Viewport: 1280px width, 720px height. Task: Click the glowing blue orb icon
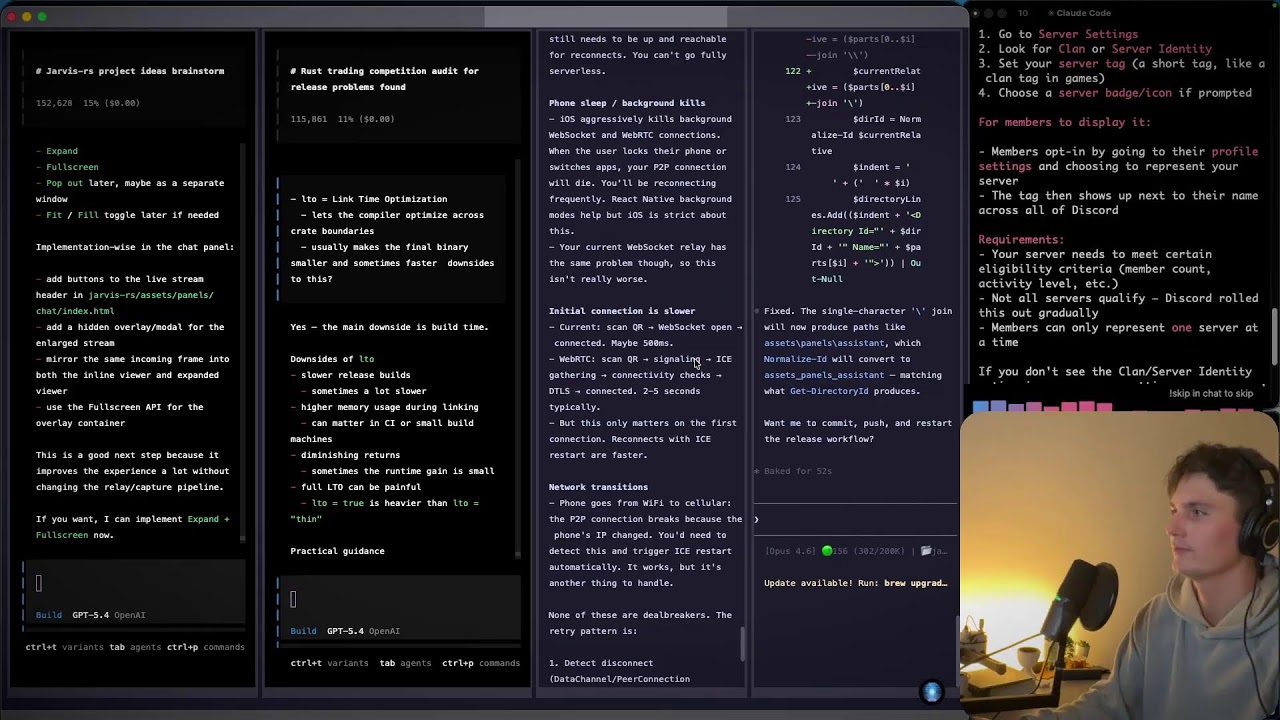click(932, 692)
